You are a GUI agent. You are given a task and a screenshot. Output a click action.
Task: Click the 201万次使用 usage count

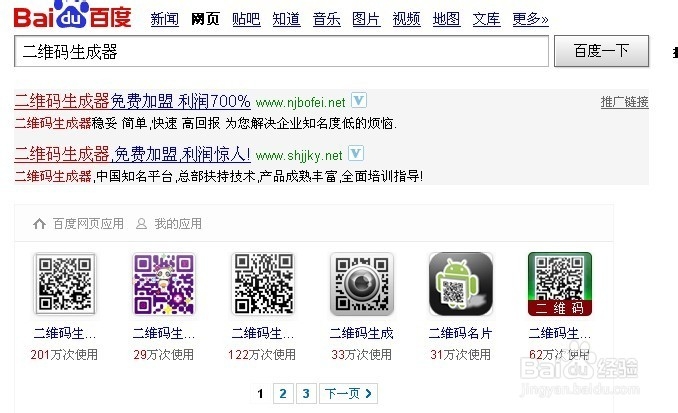[x=64, y=355]
